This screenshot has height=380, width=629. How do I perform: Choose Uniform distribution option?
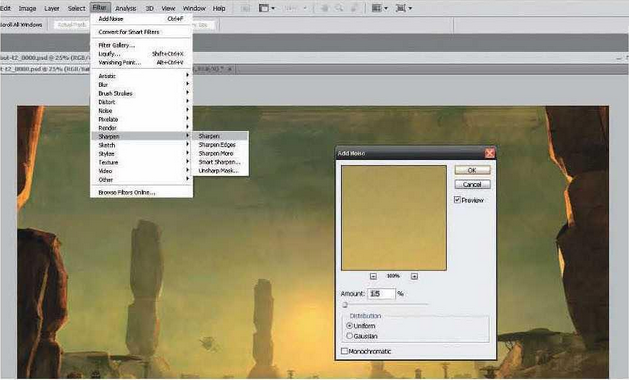click(349, 325)
